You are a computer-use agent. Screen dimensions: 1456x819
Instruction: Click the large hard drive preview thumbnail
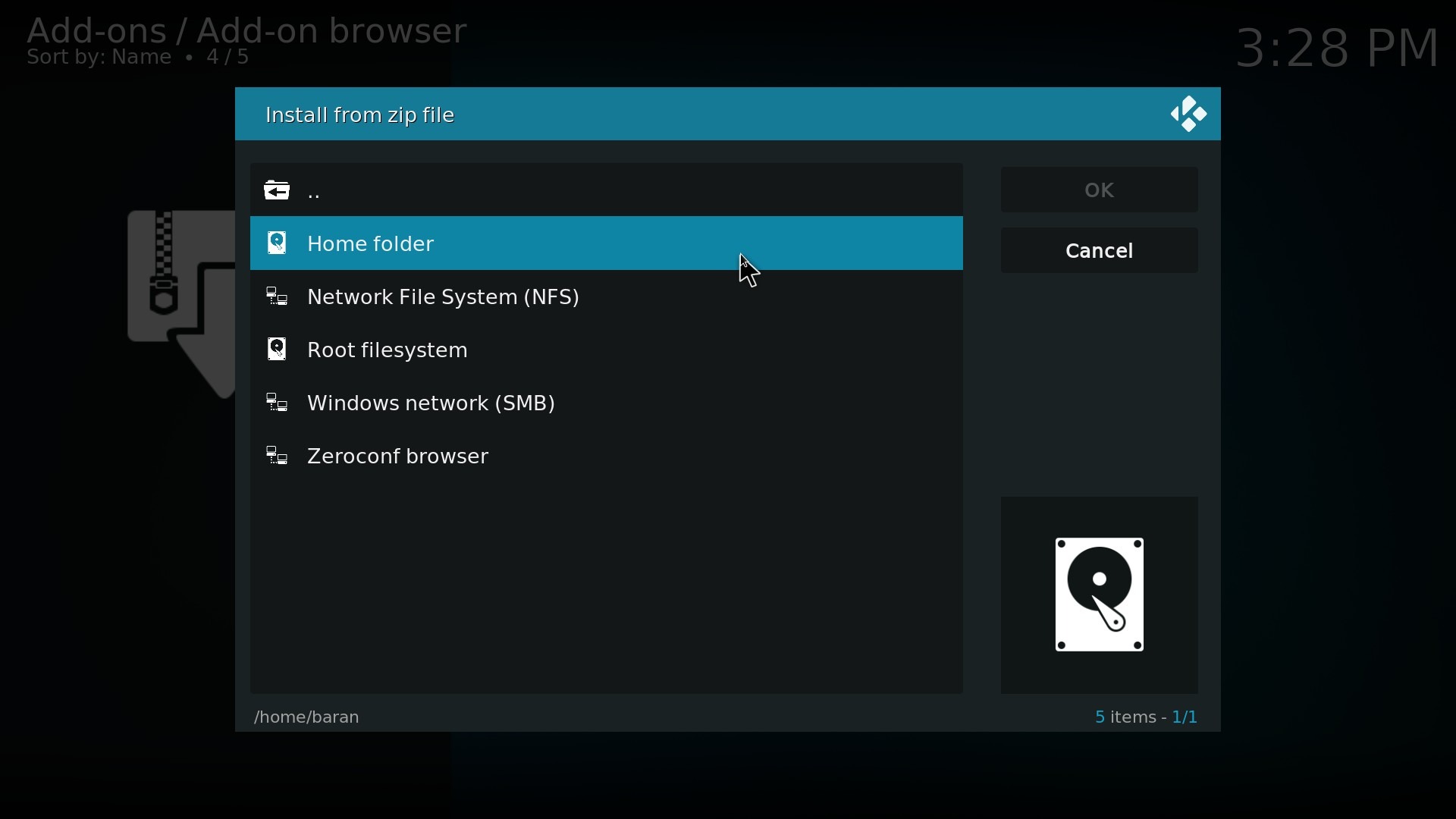click(x=1099, y=596)
